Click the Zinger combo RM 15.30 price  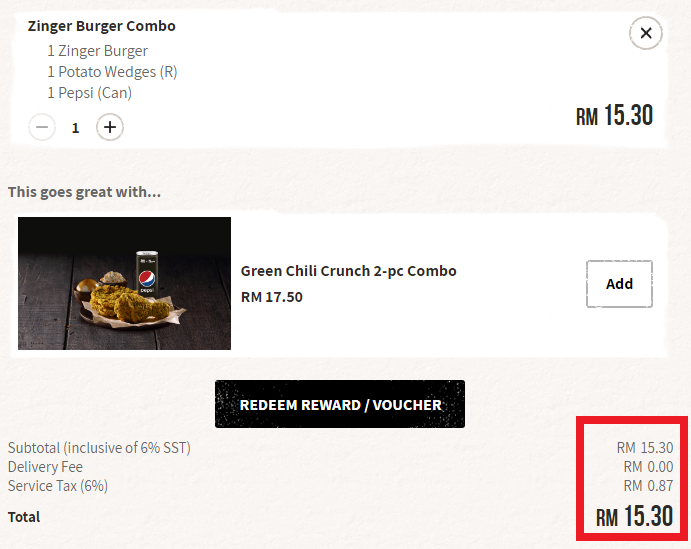[x=614, y=115]
